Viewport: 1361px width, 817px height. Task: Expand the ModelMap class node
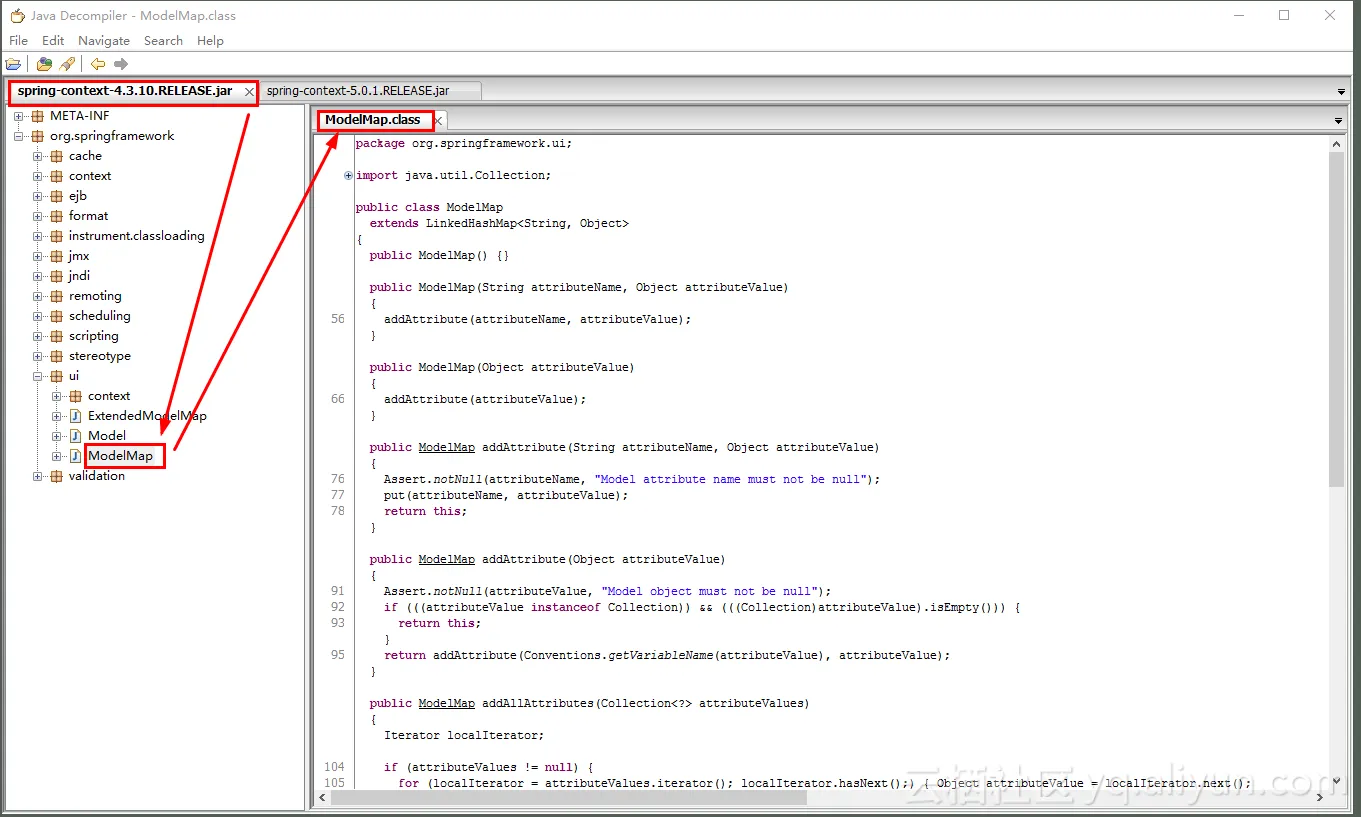[x=56, y=456]
